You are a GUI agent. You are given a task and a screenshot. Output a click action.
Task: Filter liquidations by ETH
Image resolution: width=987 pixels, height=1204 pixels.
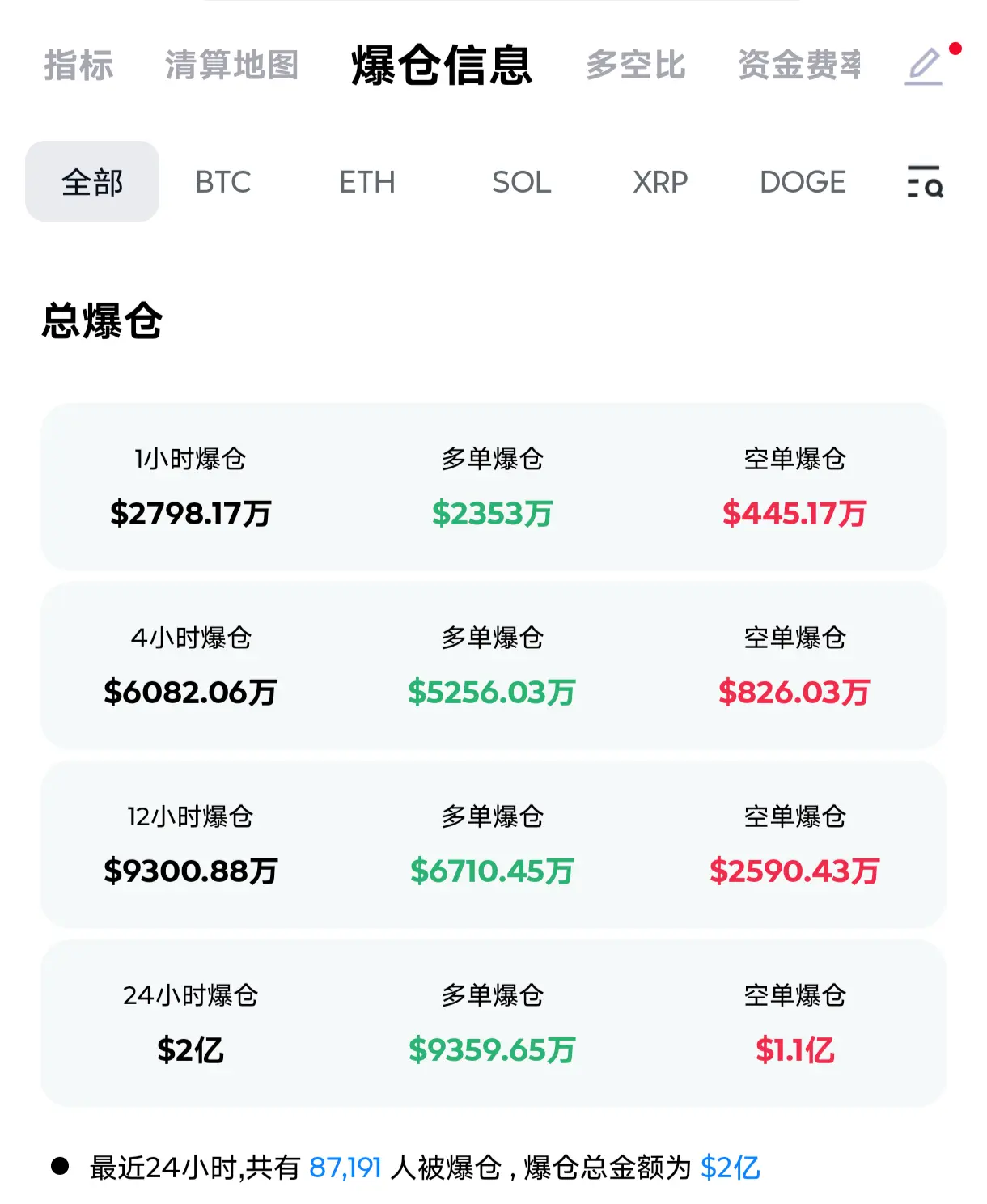point(367,182)
